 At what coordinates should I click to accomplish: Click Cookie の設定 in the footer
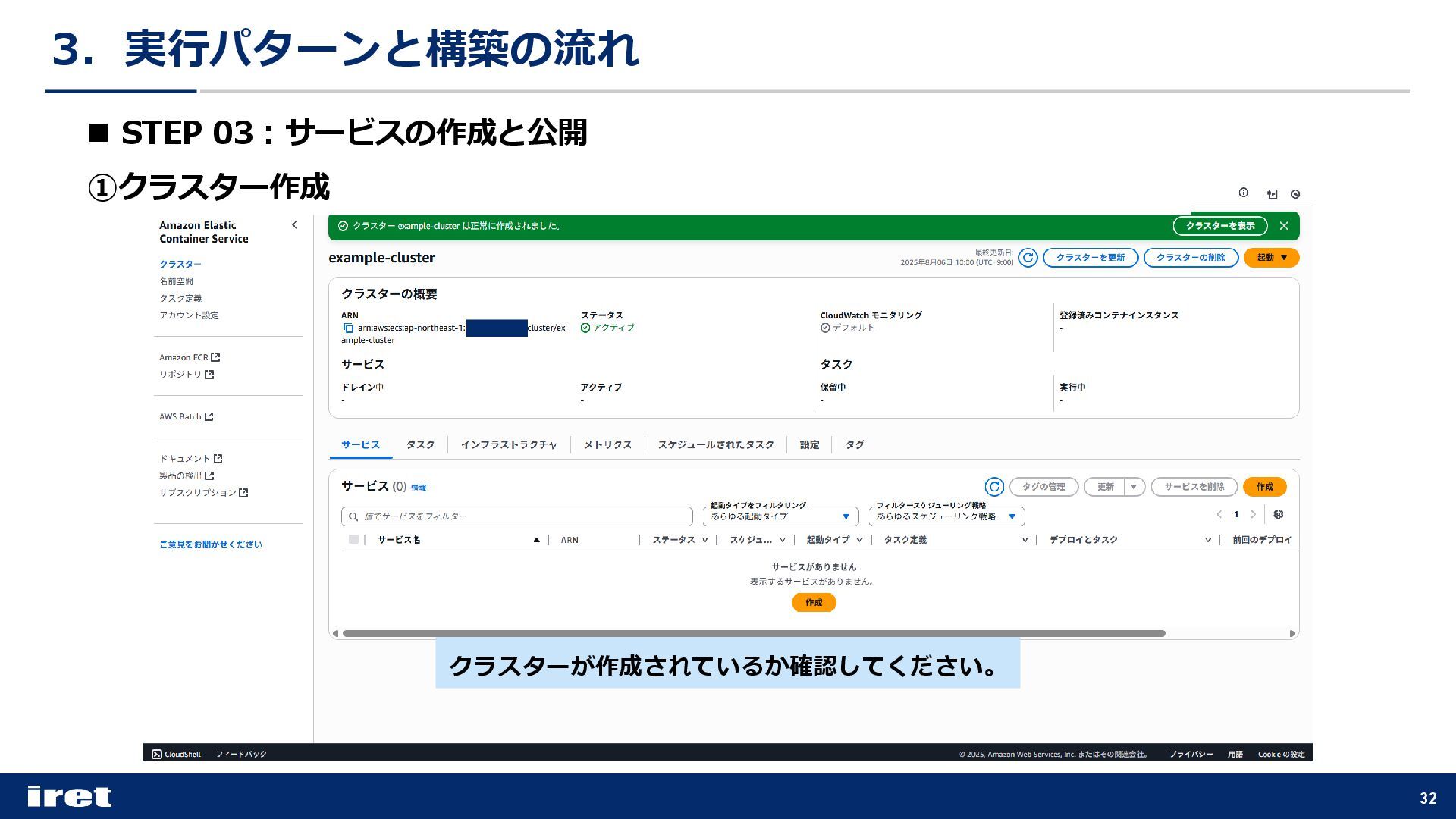pyautogui.click(x=1282, y=754)
